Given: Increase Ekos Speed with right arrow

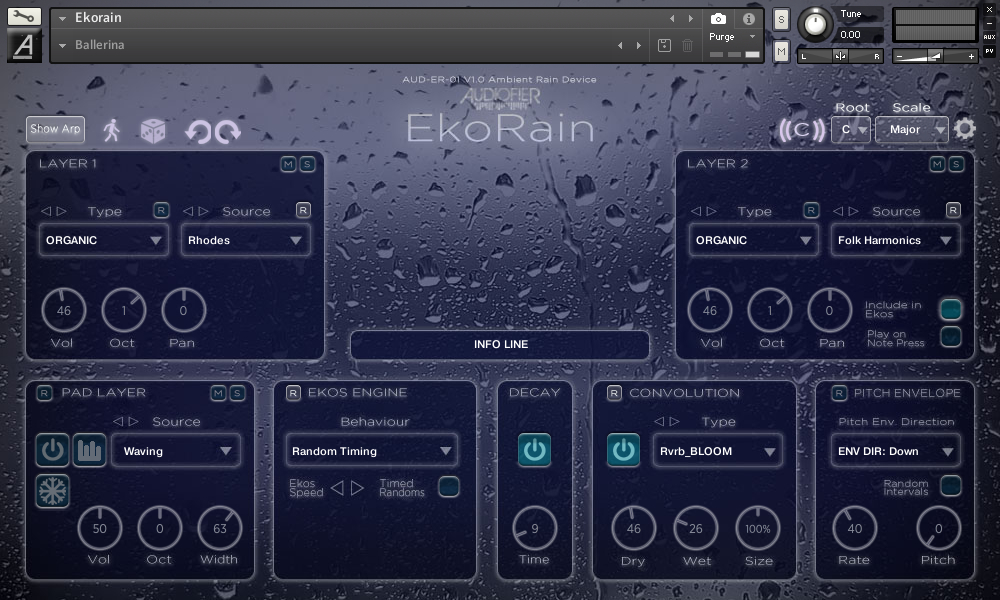Looking at the screenshot, I should [357, 488].
